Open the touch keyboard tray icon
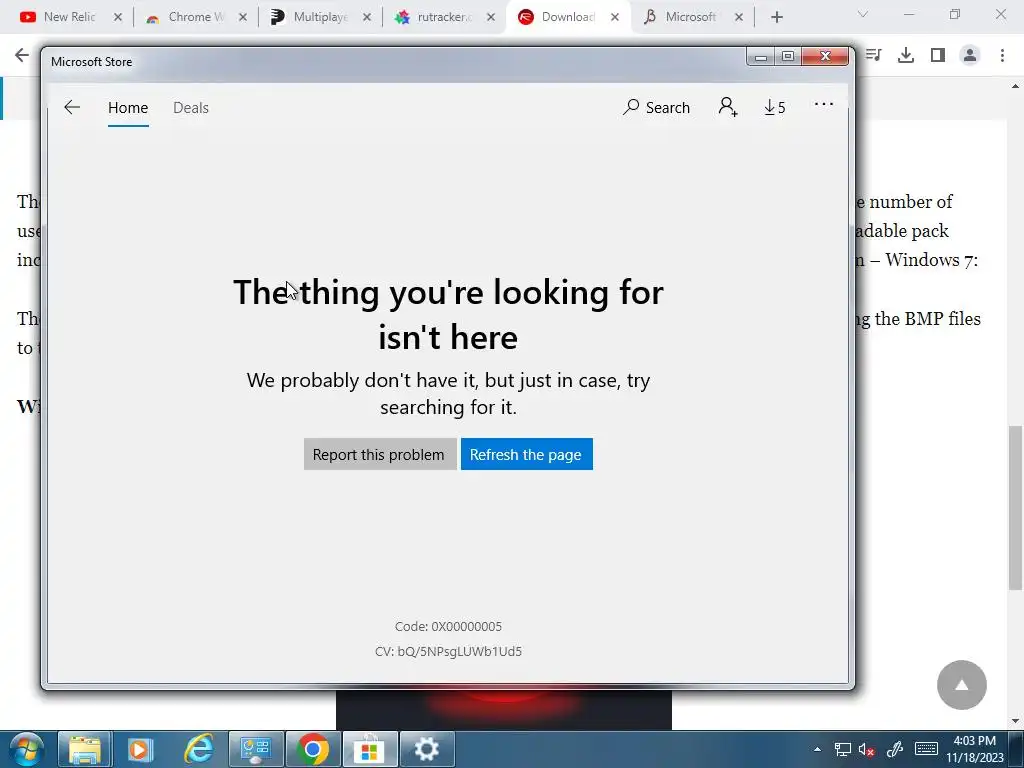The height and width of the screenshot is (768, 1024). pos(926,749)
